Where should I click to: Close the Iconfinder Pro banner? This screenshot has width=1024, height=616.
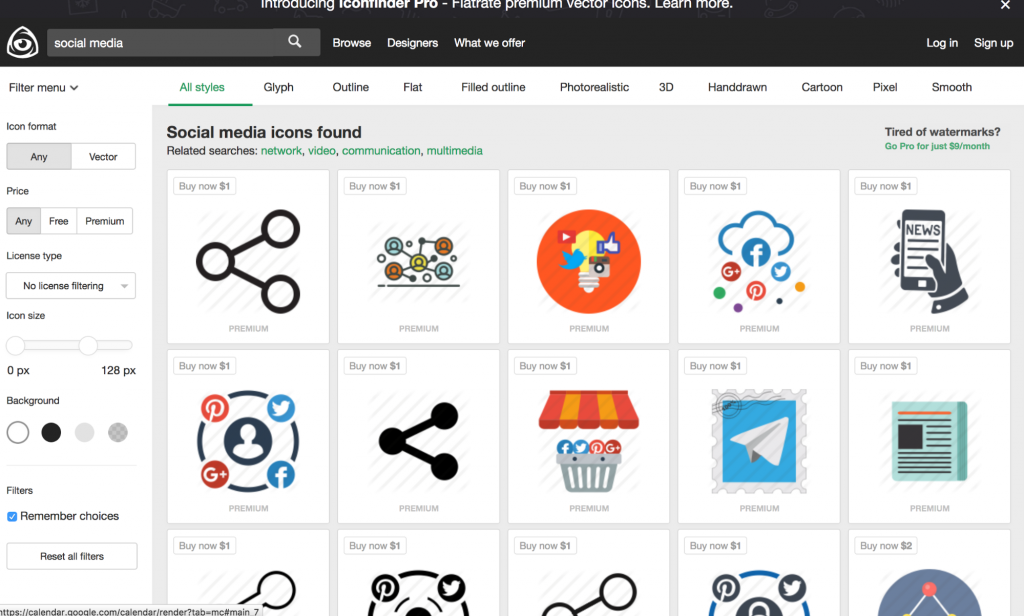[1005, 5]
